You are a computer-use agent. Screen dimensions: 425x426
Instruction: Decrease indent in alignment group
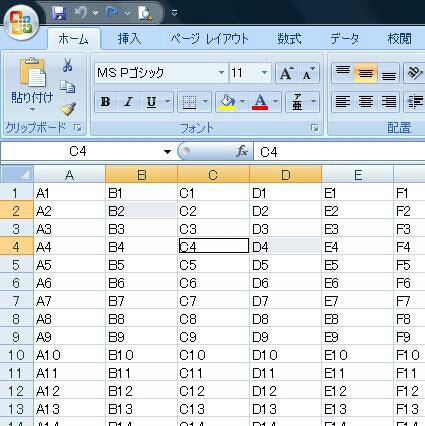[415, 102]
